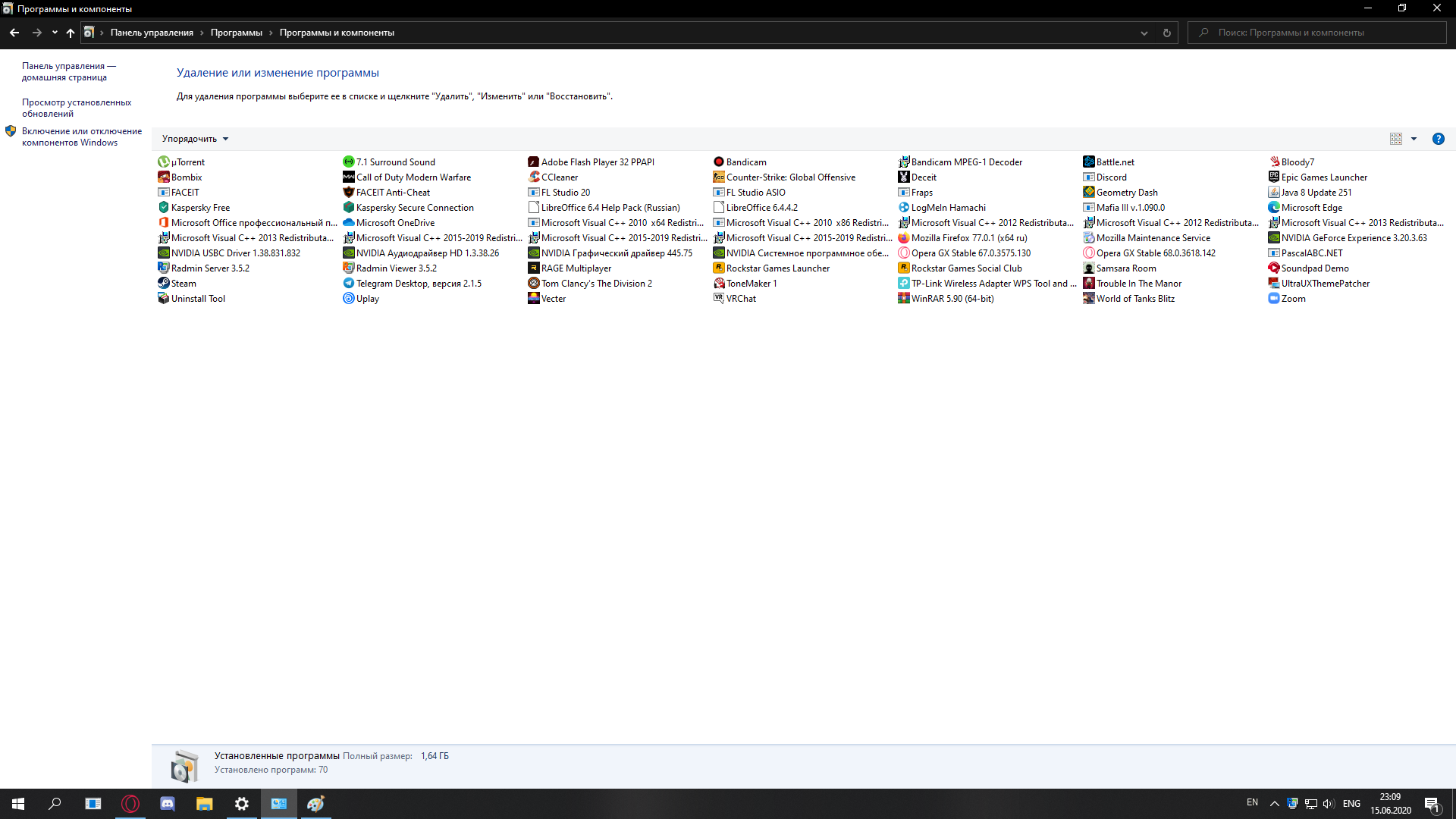Click the Epic Games Launcher icon
The height and width of the screenshot is (819, 1456).
[x=1273, y=177]
